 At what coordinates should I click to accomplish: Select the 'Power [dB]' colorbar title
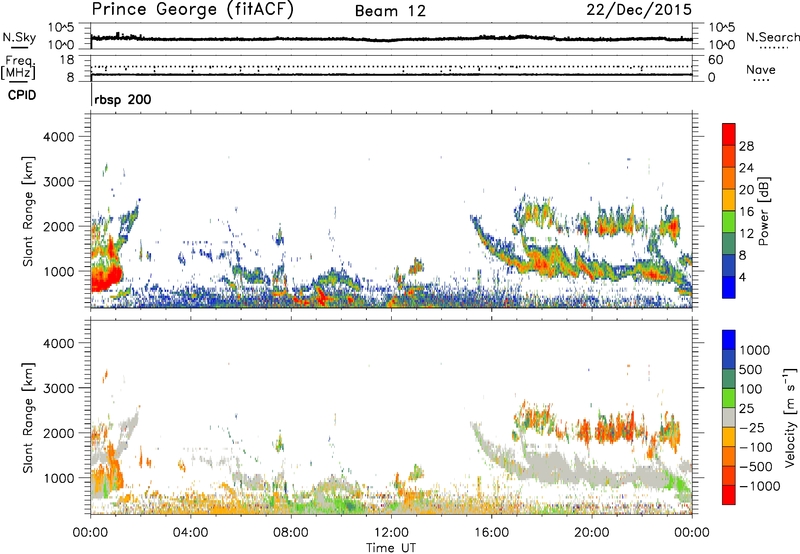(x=763, y=211)
